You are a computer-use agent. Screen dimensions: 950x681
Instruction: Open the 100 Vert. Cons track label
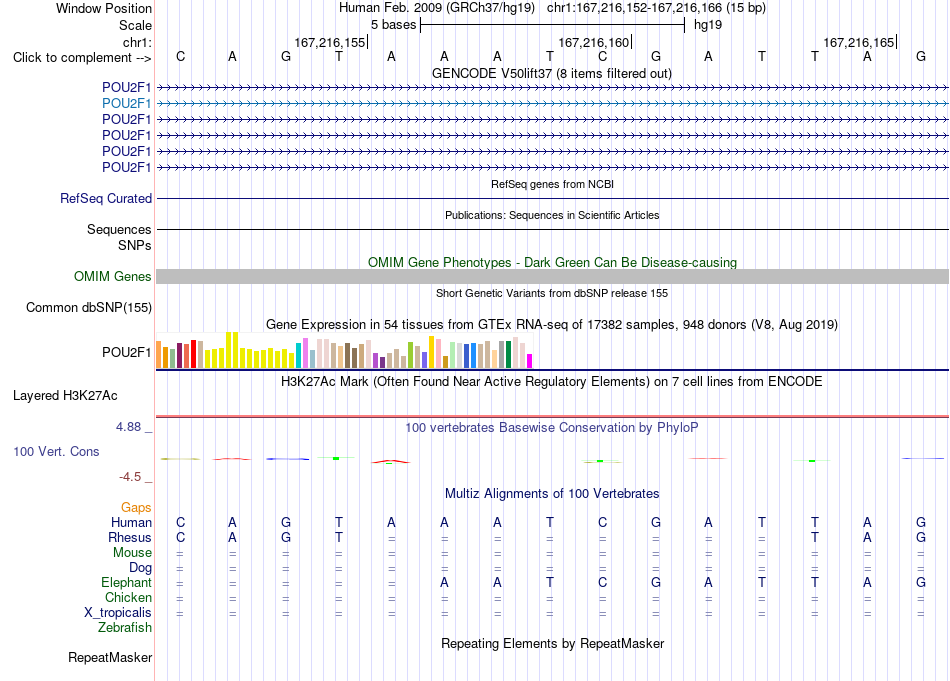coord(56,451)
